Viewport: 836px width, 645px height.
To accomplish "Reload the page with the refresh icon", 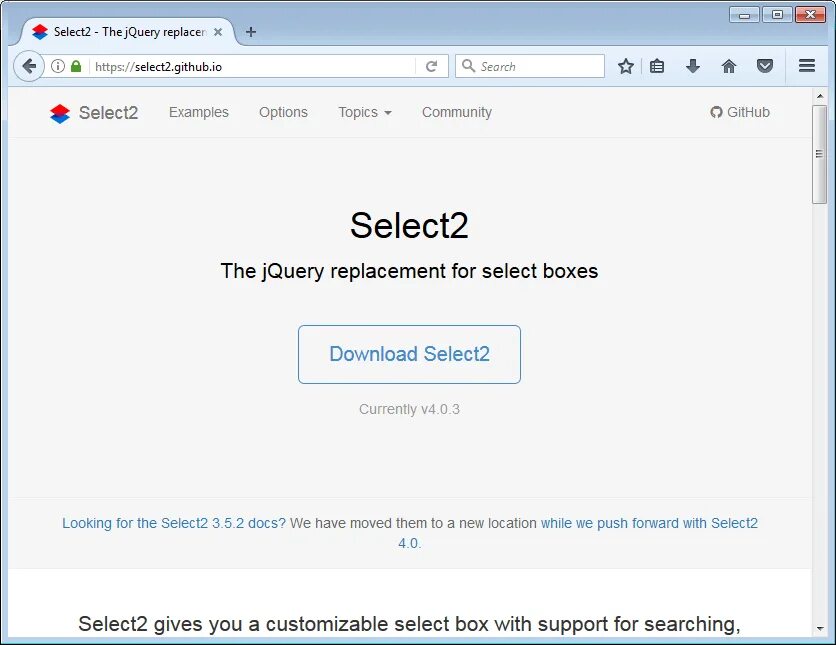I will point(431,66).
